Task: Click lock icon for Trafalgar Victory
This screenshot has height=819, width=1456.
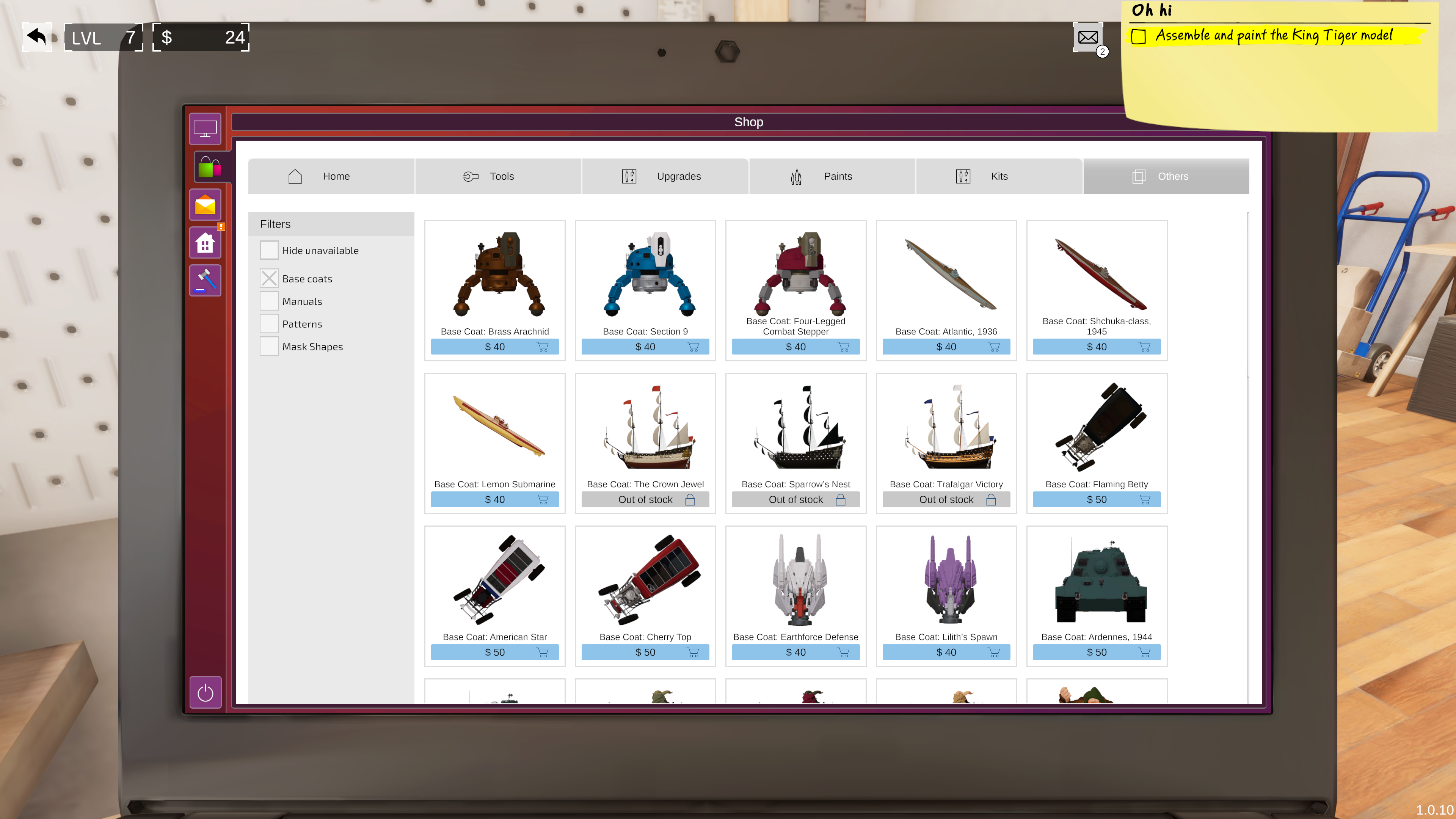Action: pos(991,500)
